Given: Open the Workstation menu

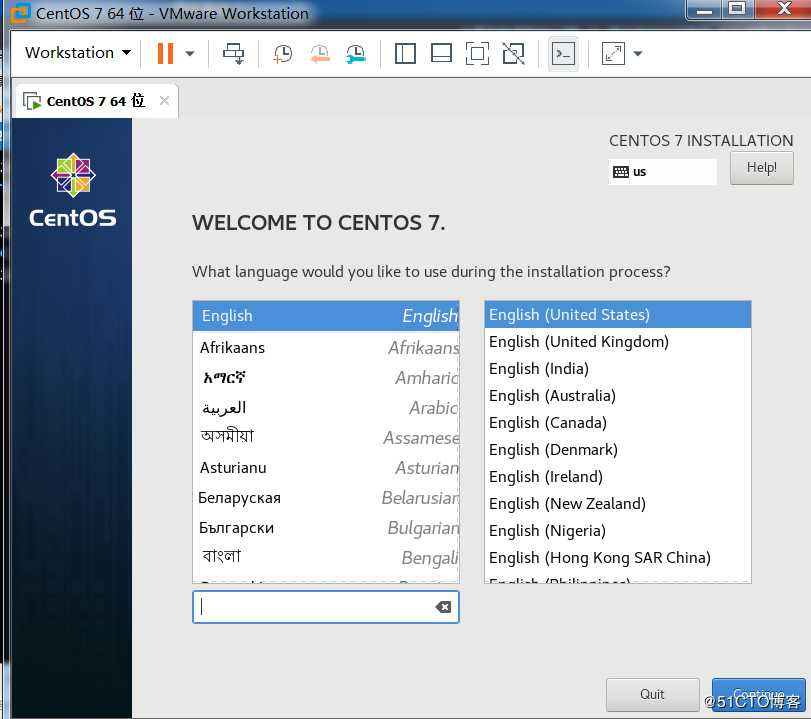Looking at the screenshot, I should coord(78,53).
